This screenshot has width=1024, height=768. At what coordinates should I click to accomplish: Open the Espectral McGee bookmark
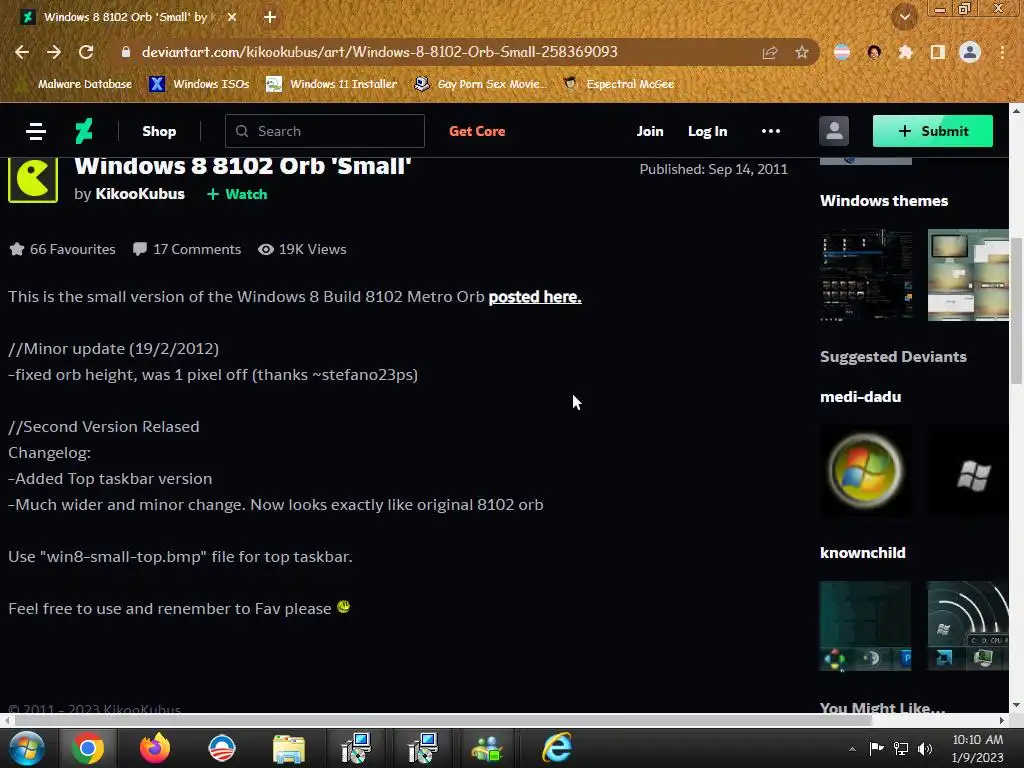coord(618,84)
